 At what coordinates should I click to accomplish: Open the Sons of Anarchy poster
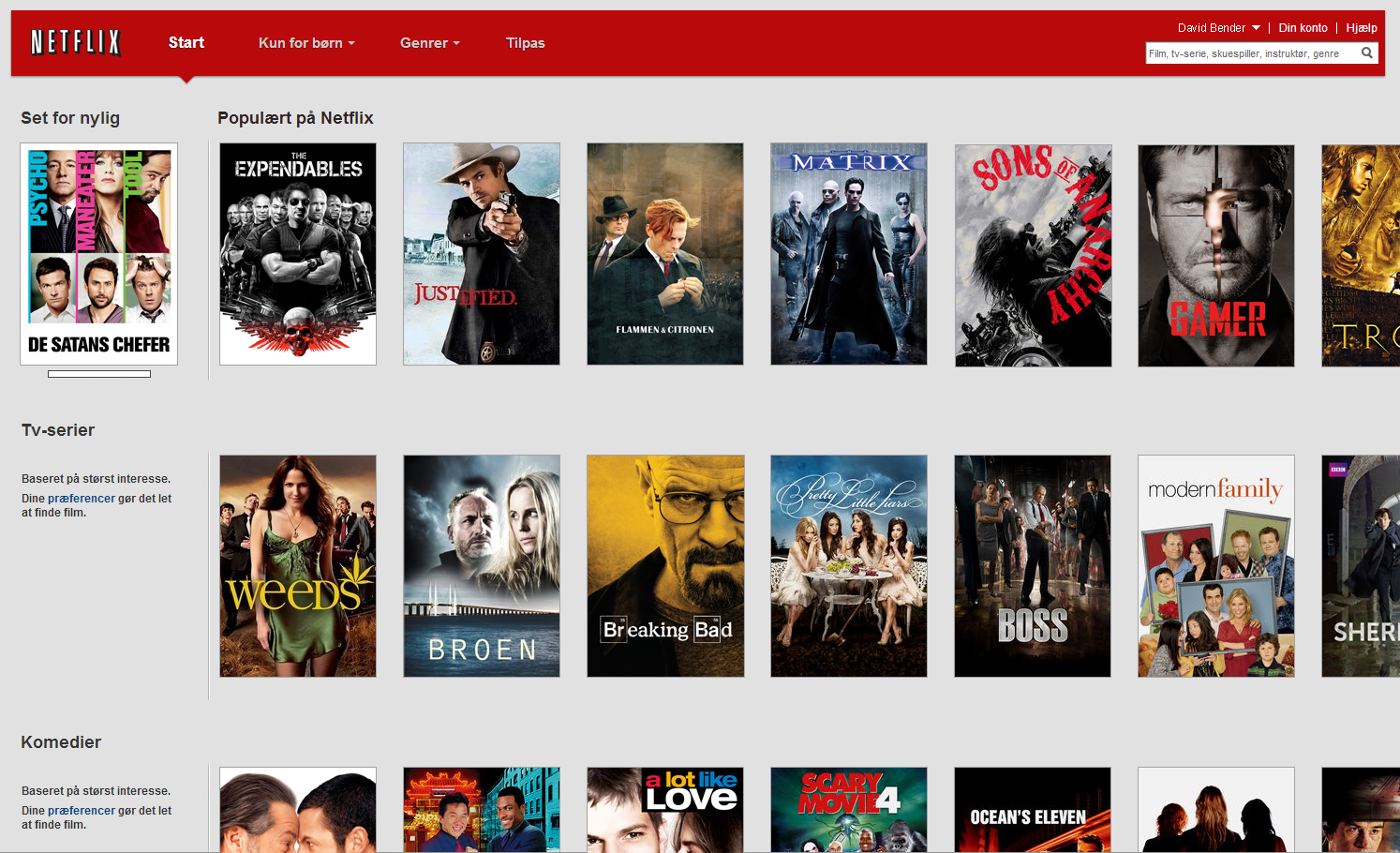click(1033, 255)
